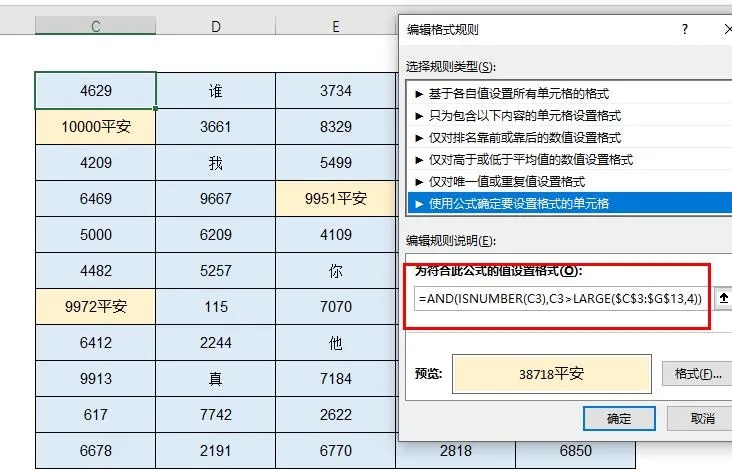
Task: Select column header D
Action: (216, 26)
